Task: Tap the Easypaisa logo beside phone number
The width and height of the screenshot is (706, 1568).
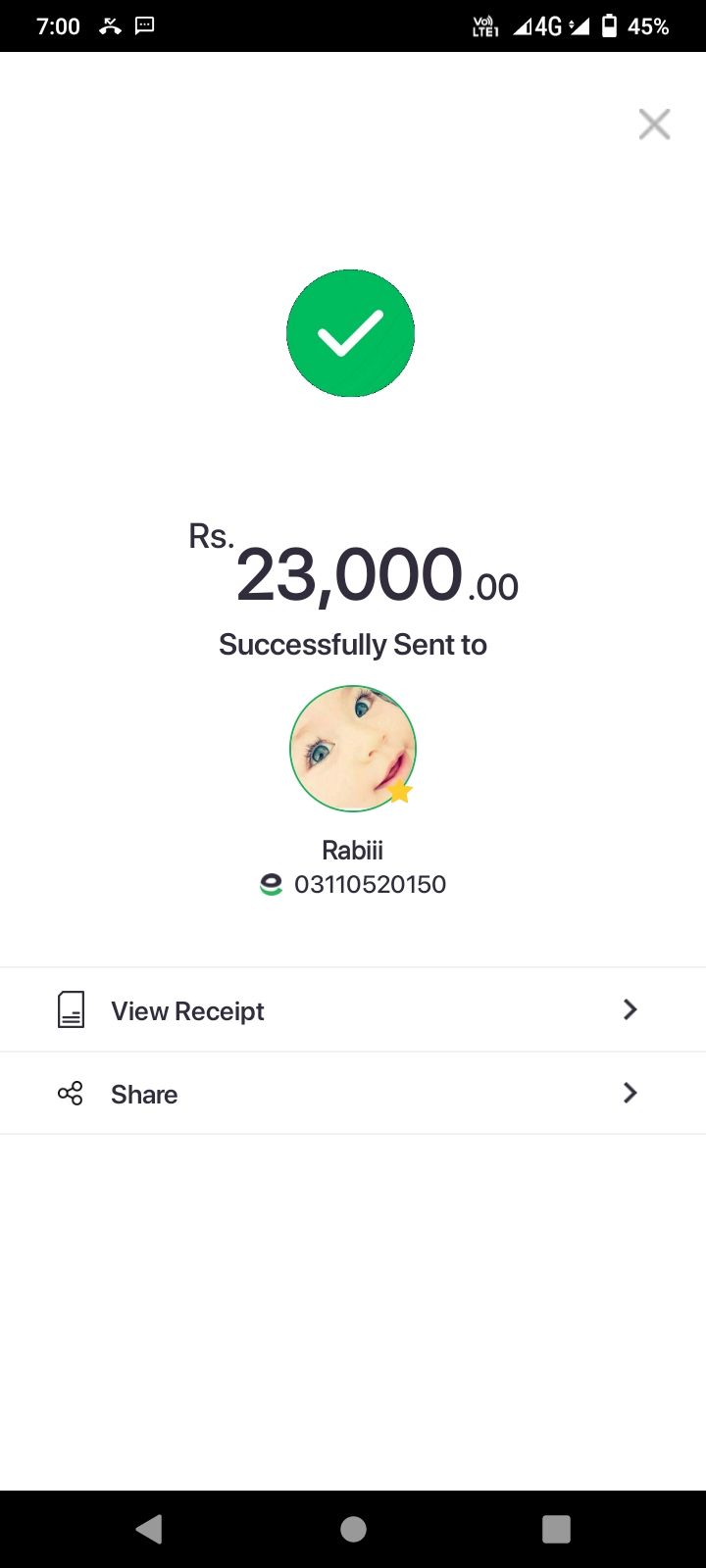Action: [271, 884]
